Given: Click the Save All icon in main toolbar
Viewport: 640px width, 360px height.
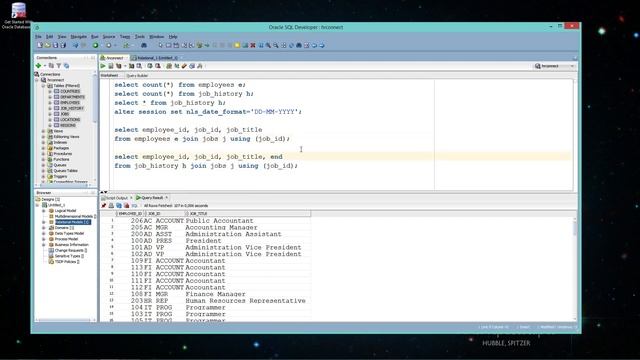Looking at the screenshot, I should pos(63,45).
